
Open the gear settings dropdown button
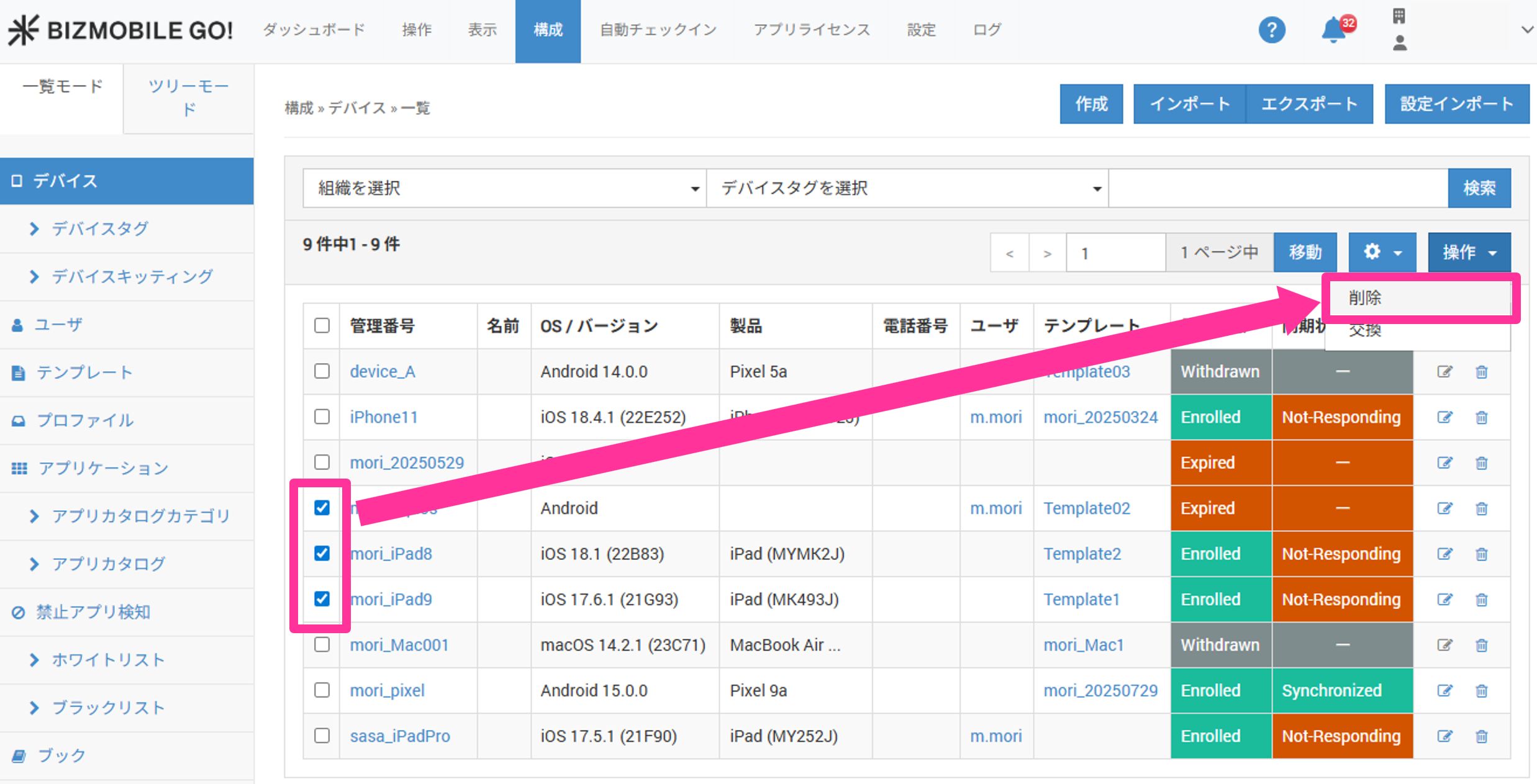pyautogui.click(x=1382, y=252)
